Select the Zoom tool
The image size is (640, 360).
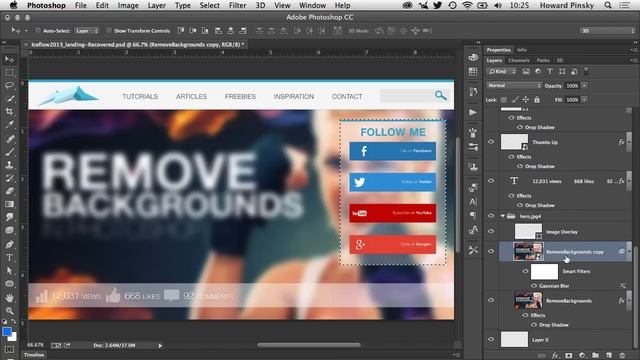[x=9, y=311]
